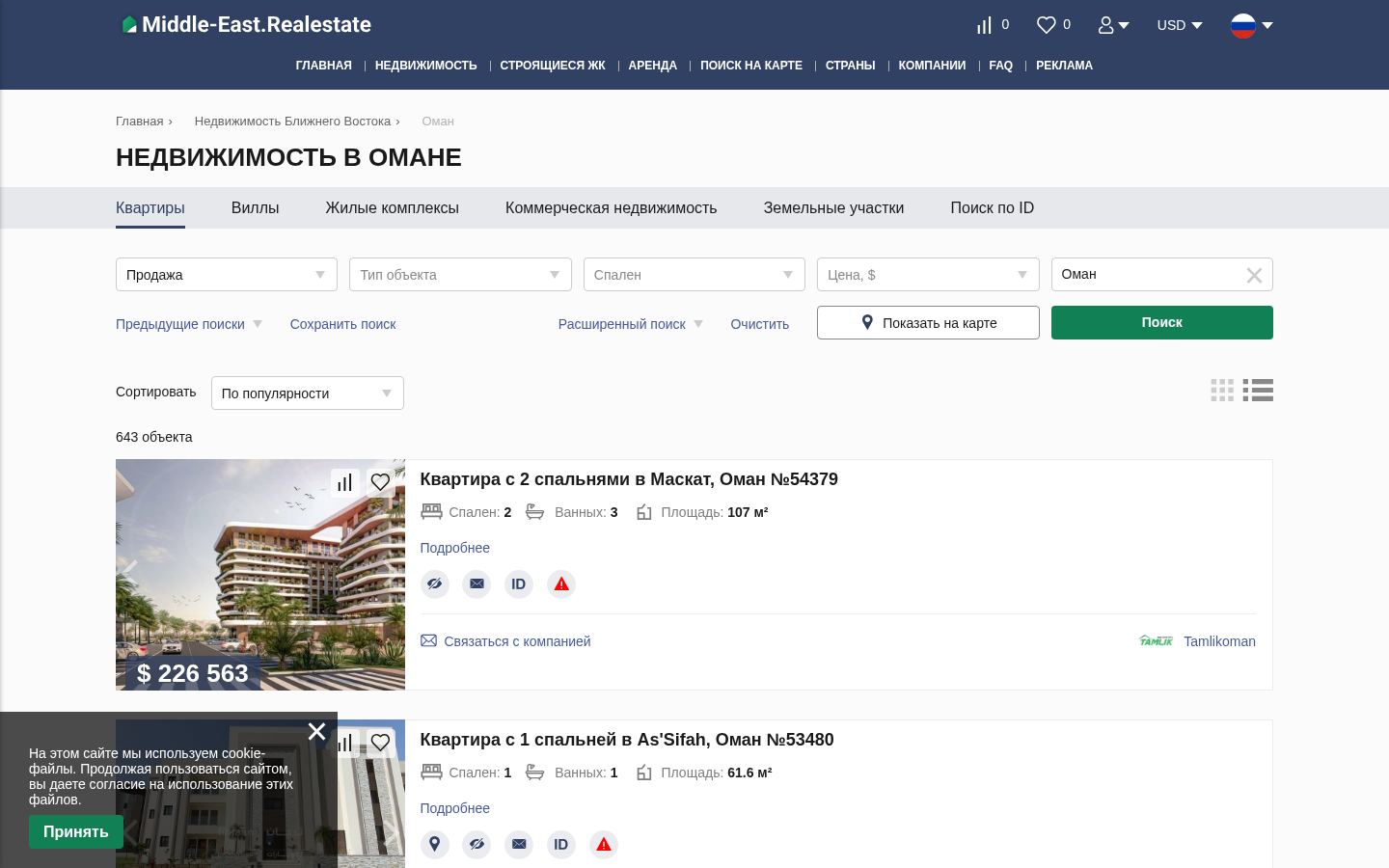1389x868 pixels.
Task: Add listing №53480 to comparison
Action: pos(344,743)
